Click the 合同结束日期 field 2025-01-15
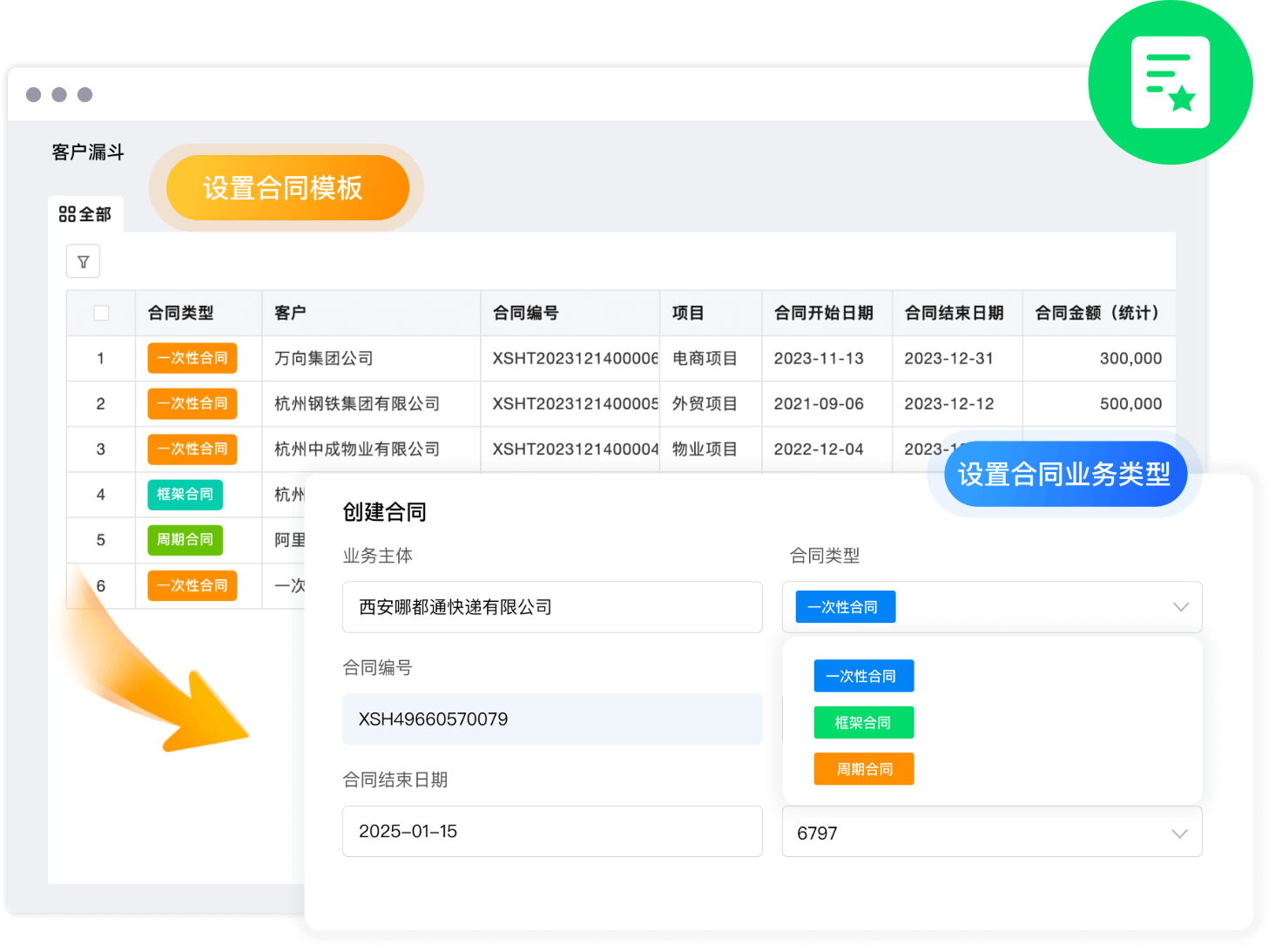This screenshot has height=952, width=1275. tap(552, 831)
